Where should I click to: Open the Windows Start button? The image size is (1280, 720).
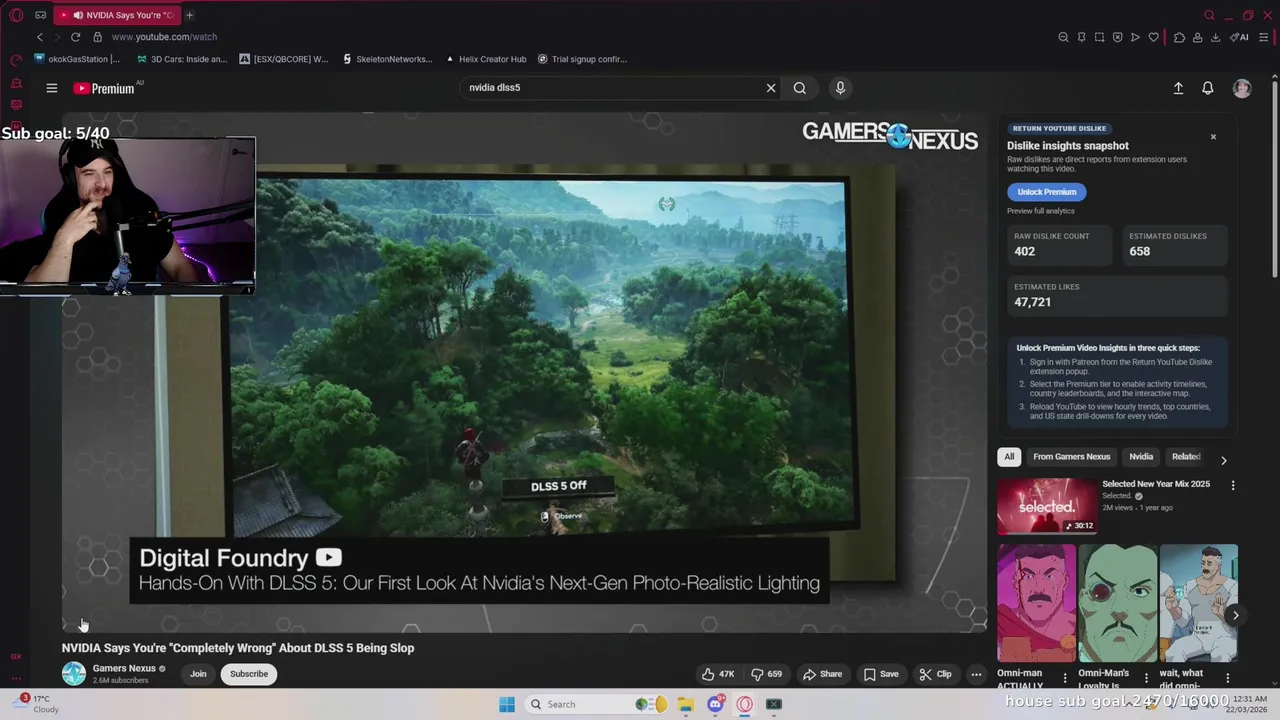507,704
